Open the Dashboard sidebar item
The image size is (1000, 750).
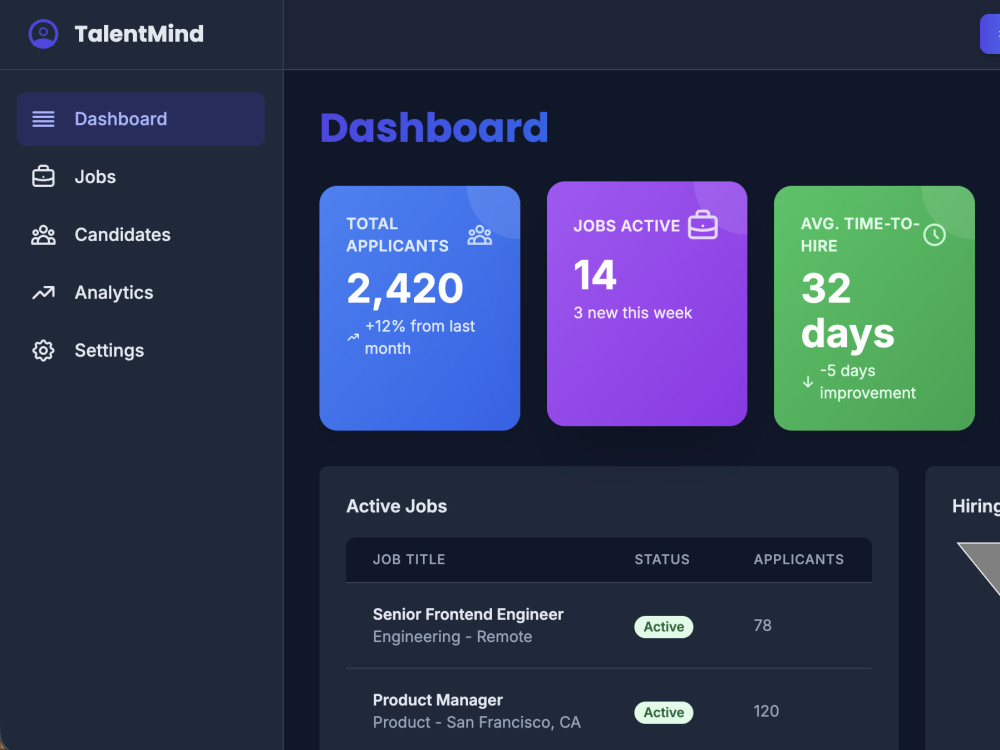click(x=141, y=119)
